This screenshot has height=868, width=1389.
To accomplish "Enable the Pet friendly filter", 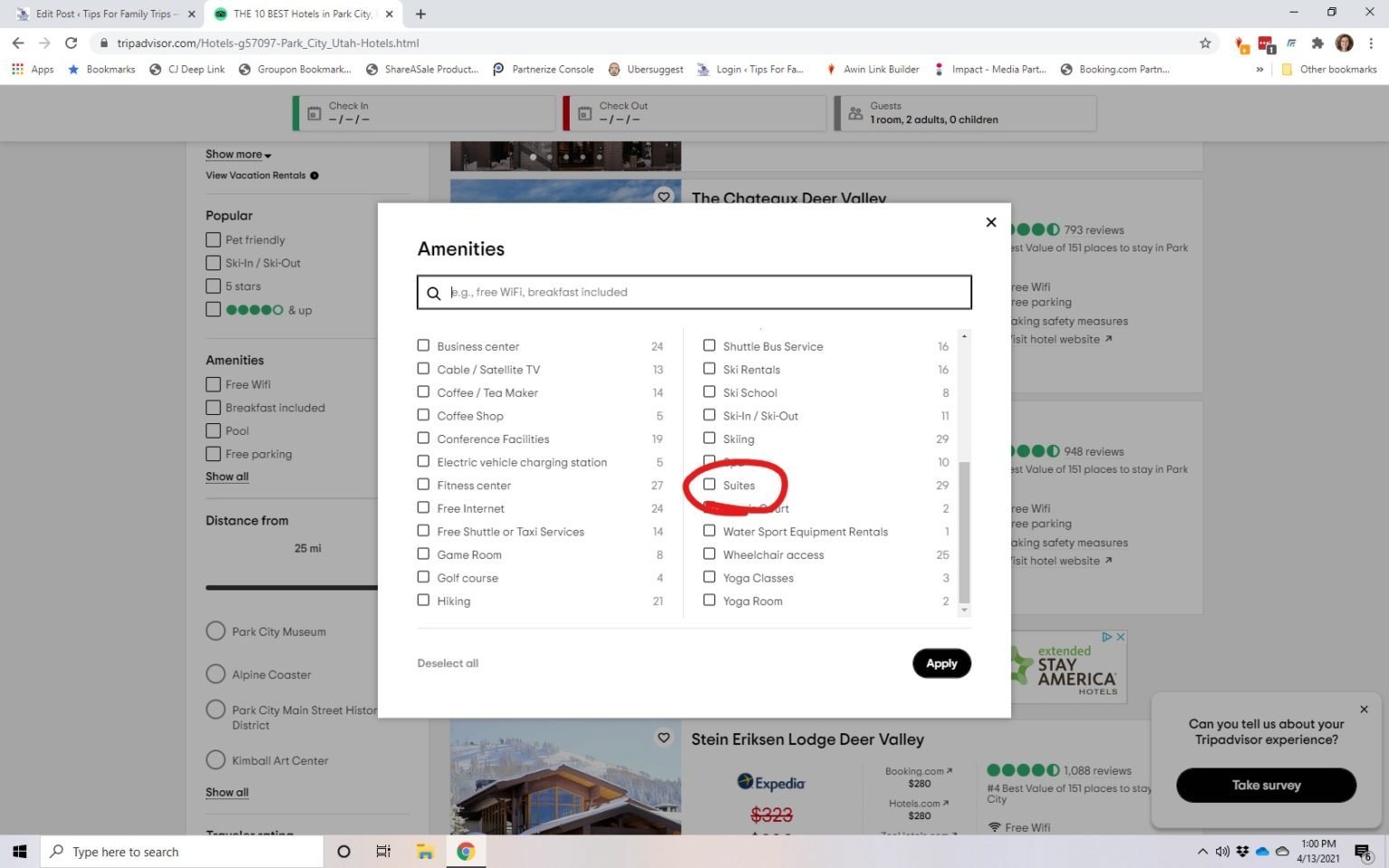I will coord(213,239).
